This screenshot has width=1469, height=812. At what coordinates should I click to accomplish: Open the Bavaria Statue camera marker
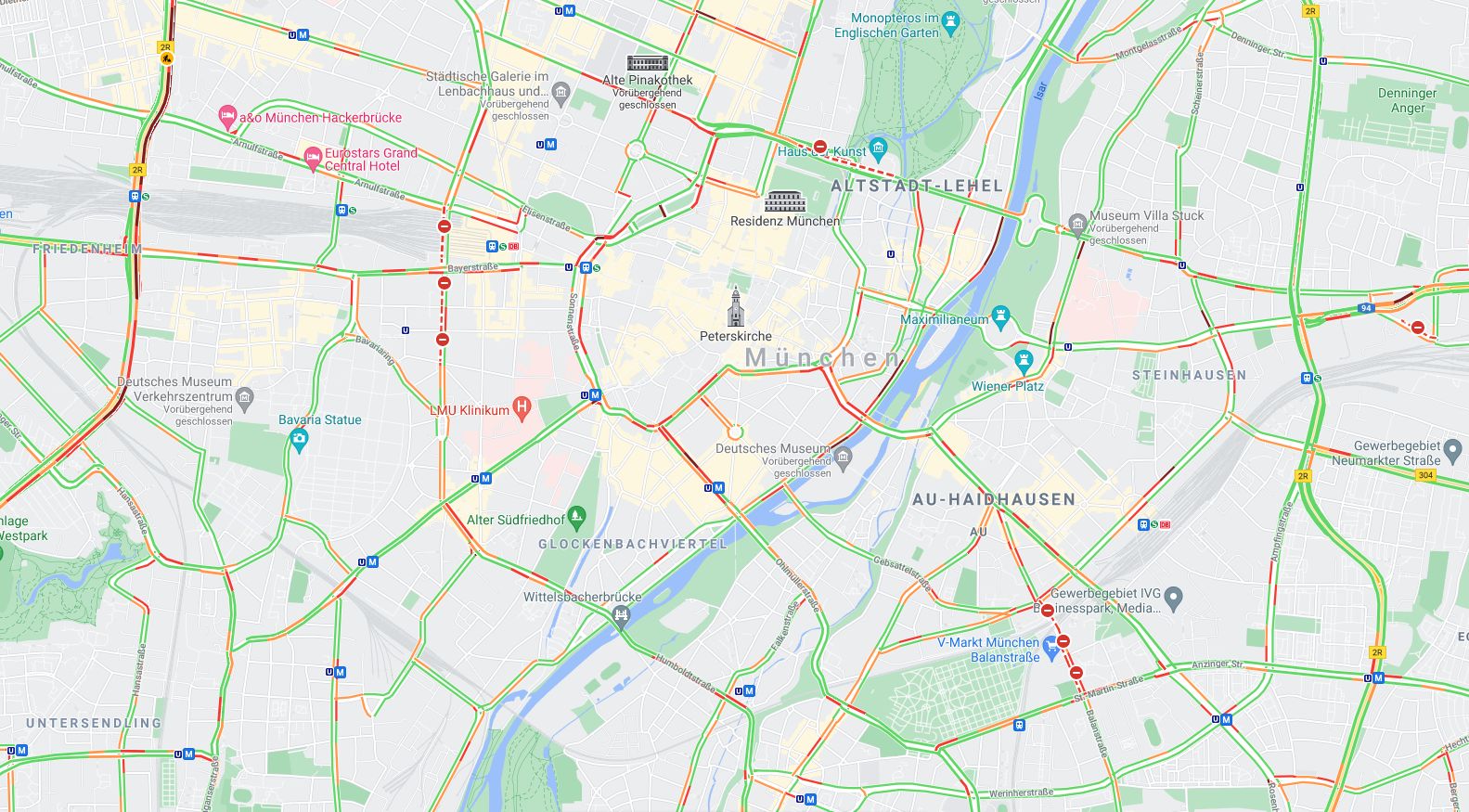(x=299, y=439)
